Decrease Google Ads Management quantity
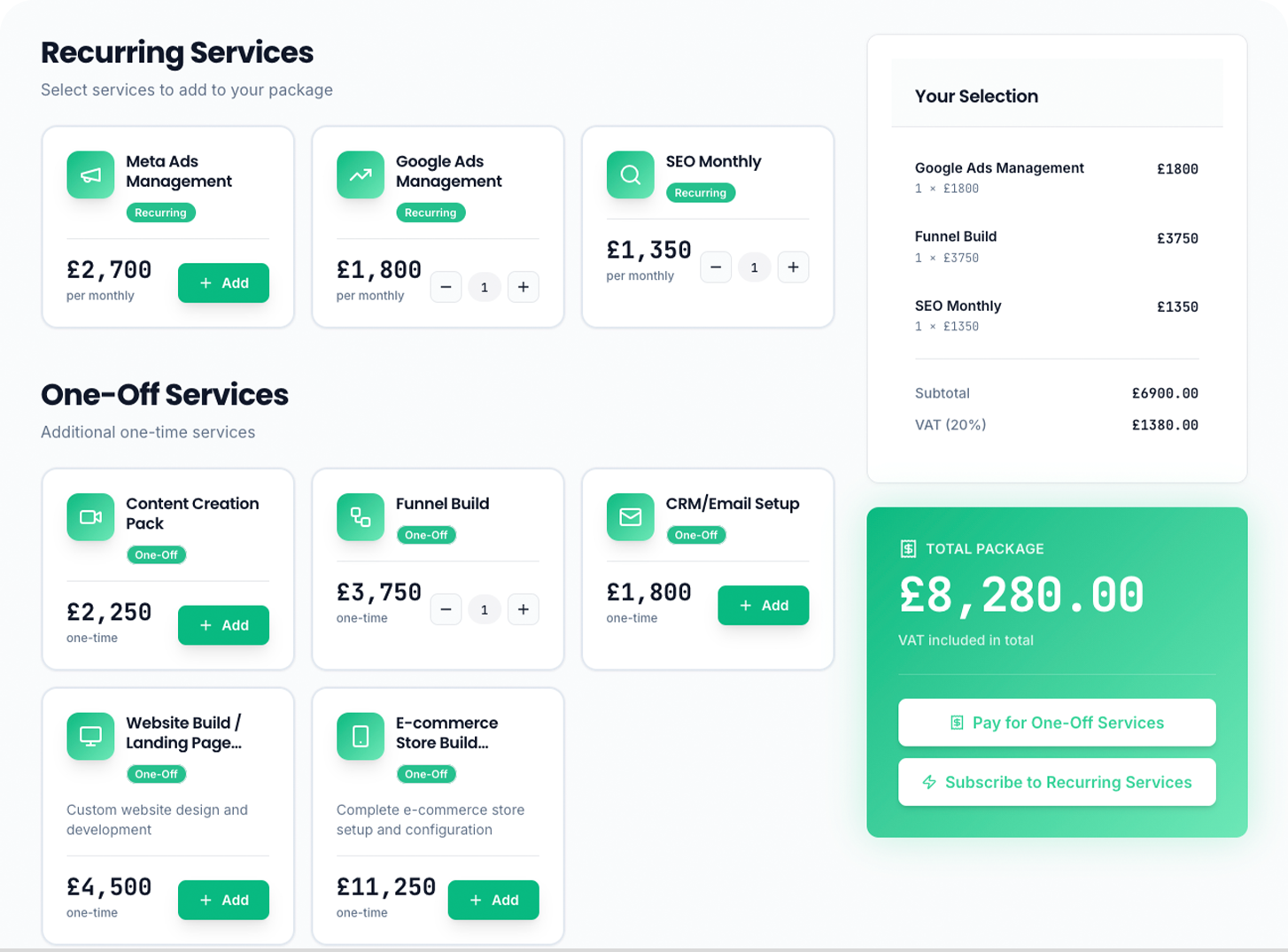The image size is (1288, 952). click(x=446, y=287)
